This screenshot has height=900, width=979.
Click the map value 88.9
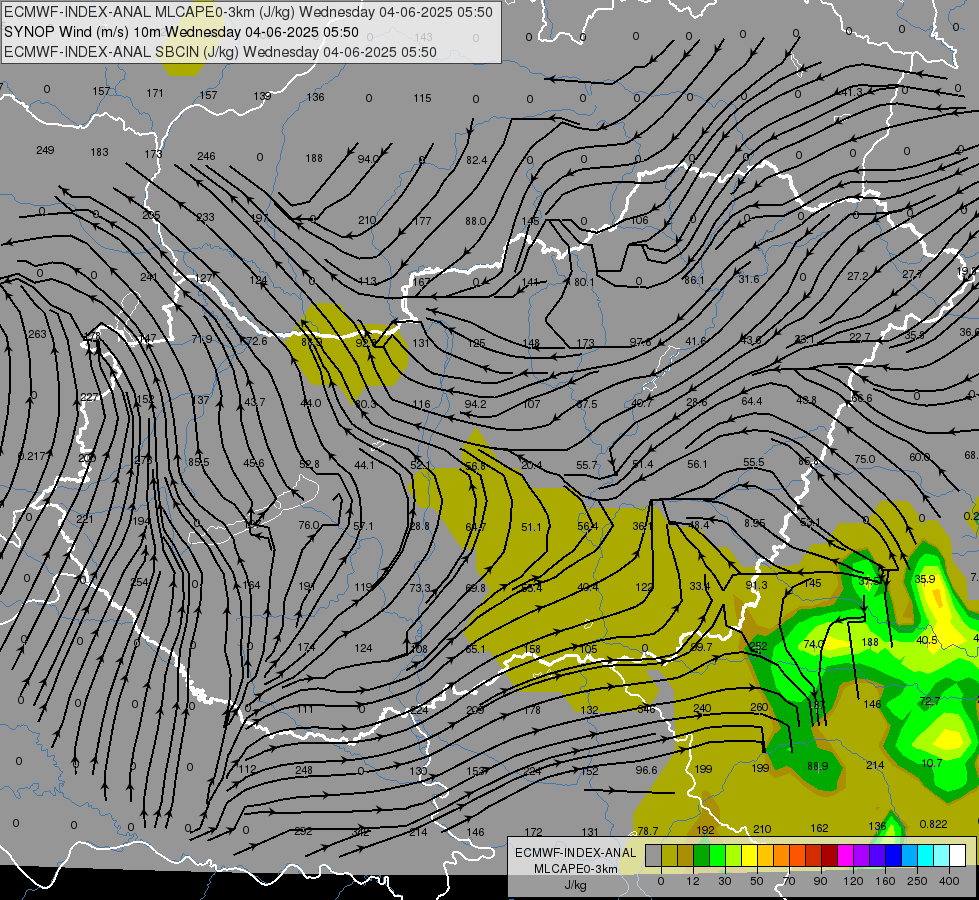click(x=817, y=766)
